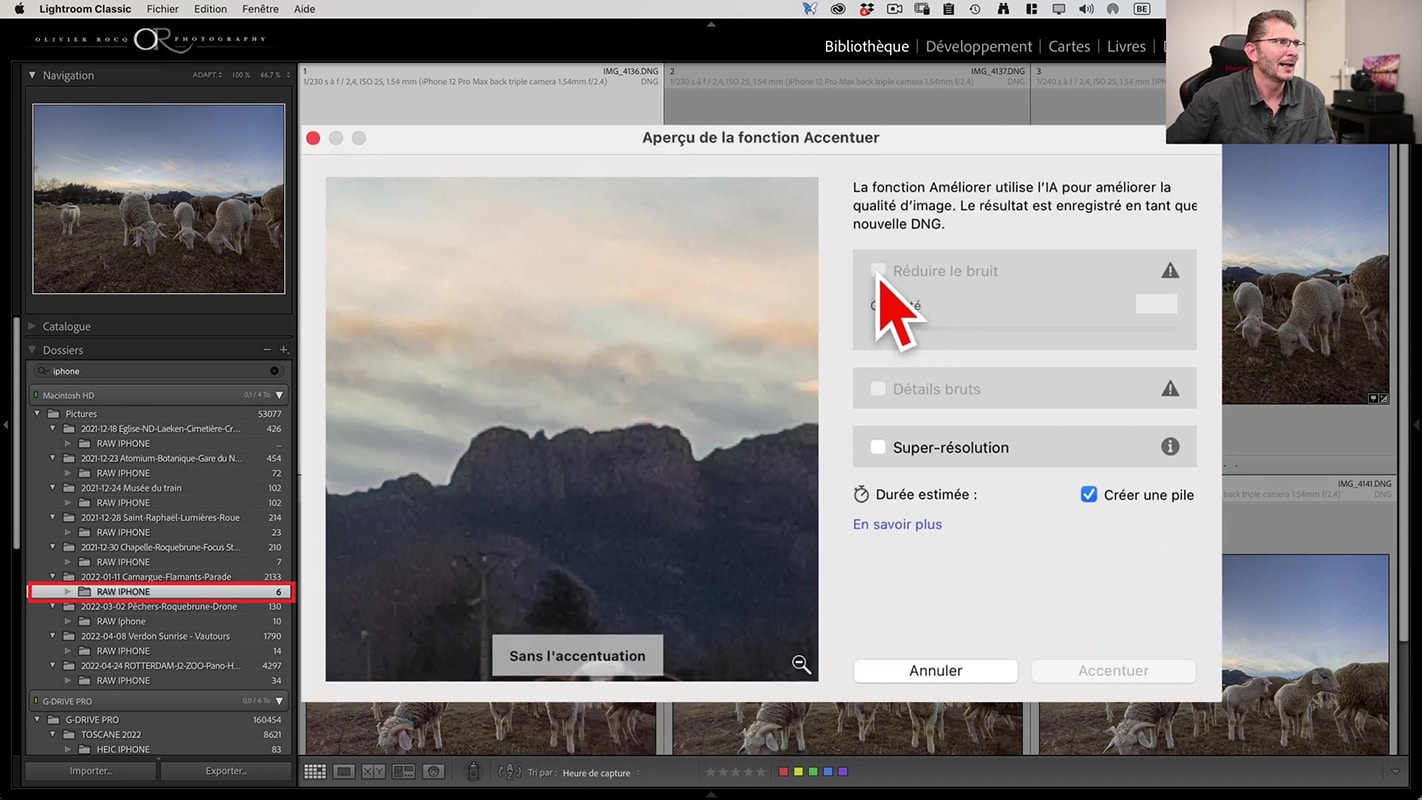The height and width of the screenshot is (800, 1422).
Task: Click warning icon beside Détails bruts
Action: (x=1170, y=389)
